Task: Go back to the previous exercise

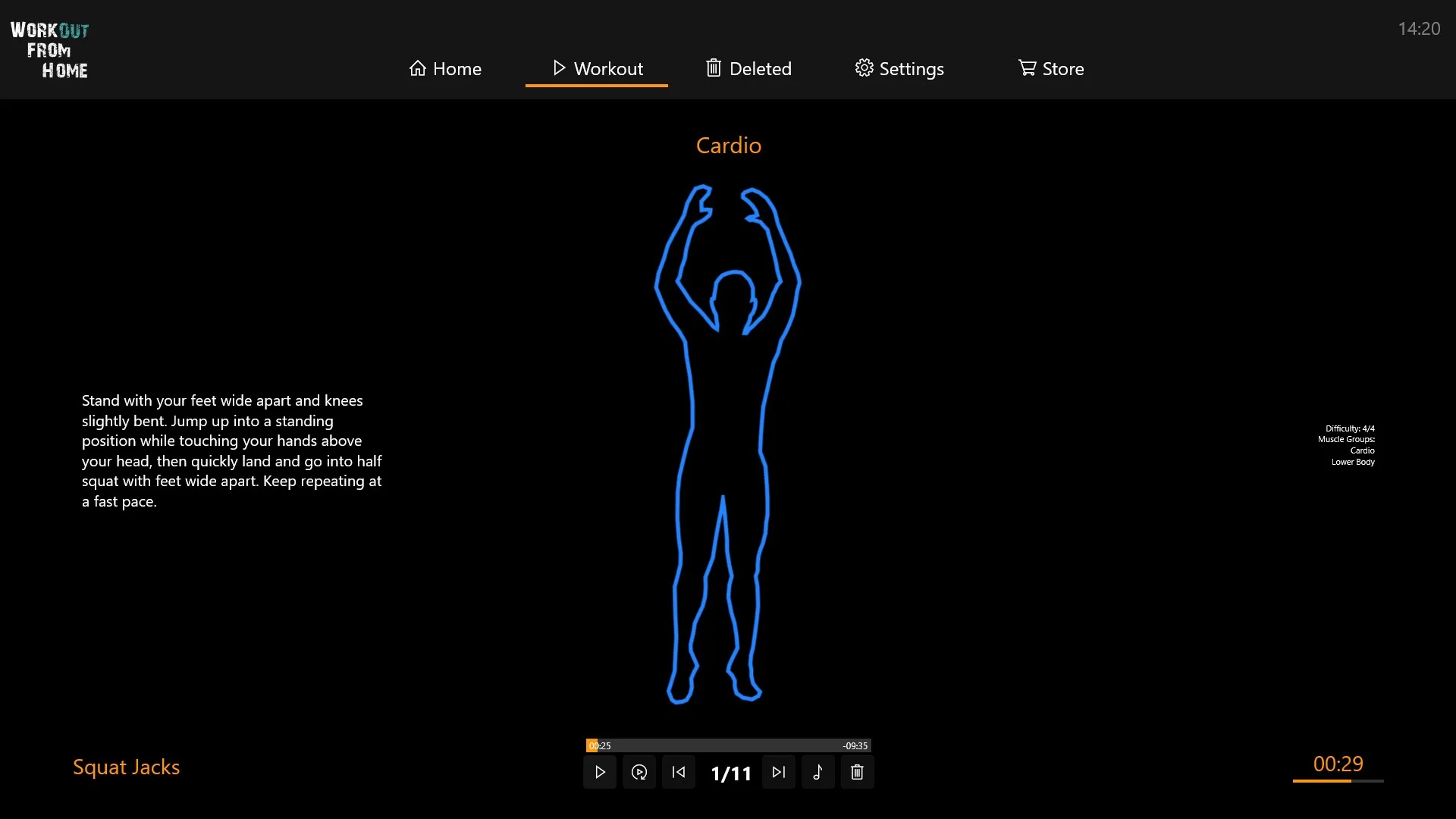Action: [x=679, y=772]
